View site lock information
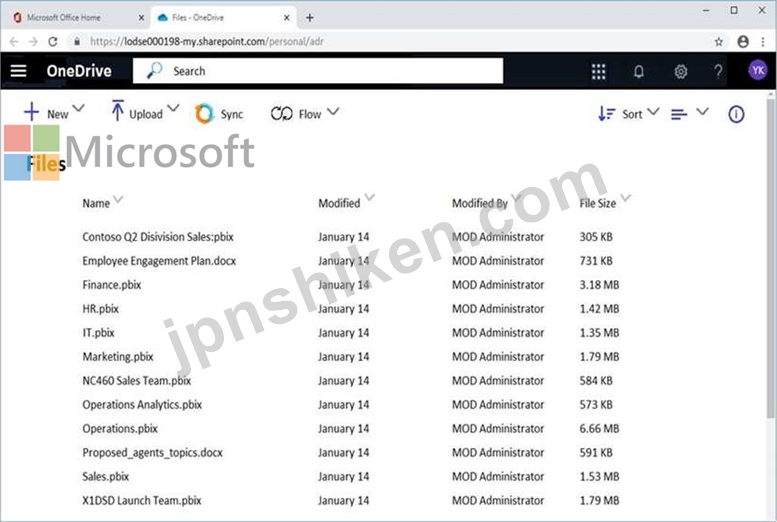 coord(77,42)
